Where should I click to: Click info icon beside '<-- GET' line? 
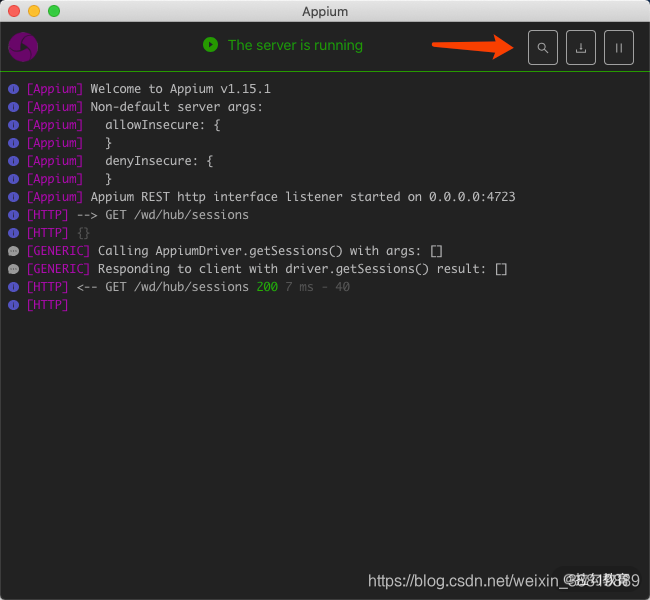coord(14,287)
